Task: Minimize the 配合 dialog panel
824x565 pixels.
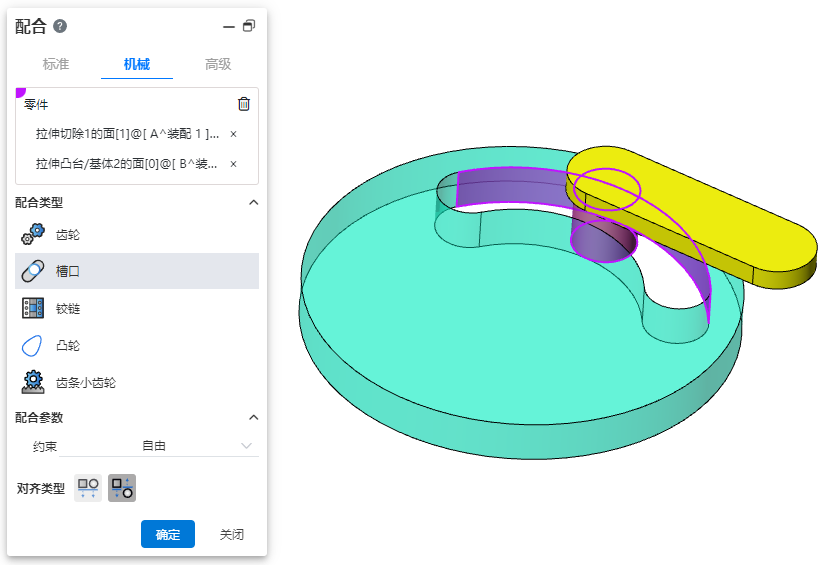Action: click(x=228, y=27)
